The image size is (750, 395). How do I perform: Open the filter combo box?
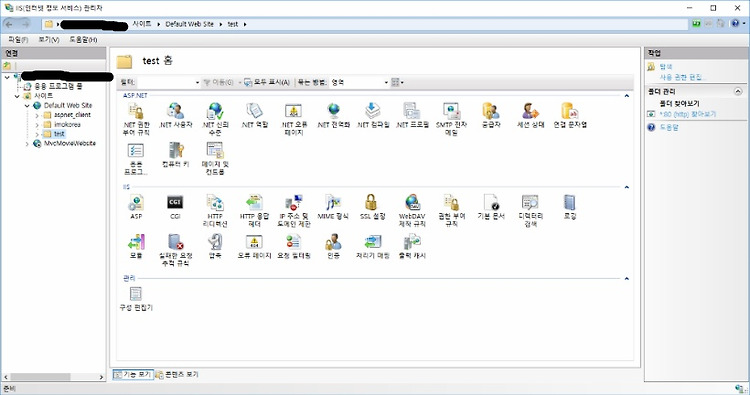point(168,82)
